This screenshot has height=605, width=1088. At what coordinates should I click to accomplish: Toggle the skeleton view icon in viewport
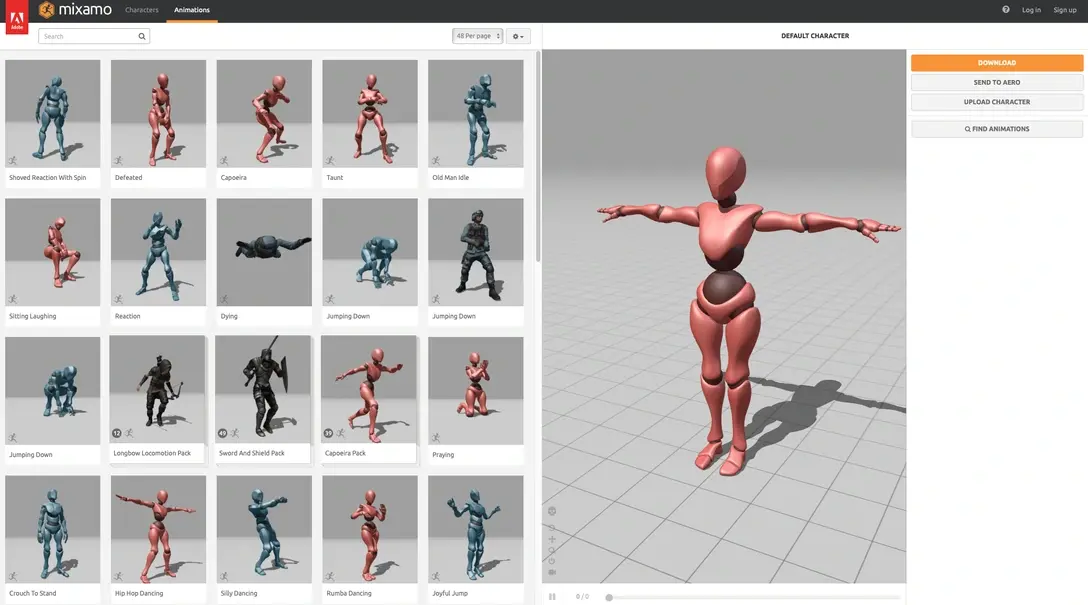(x=552, y=511)
